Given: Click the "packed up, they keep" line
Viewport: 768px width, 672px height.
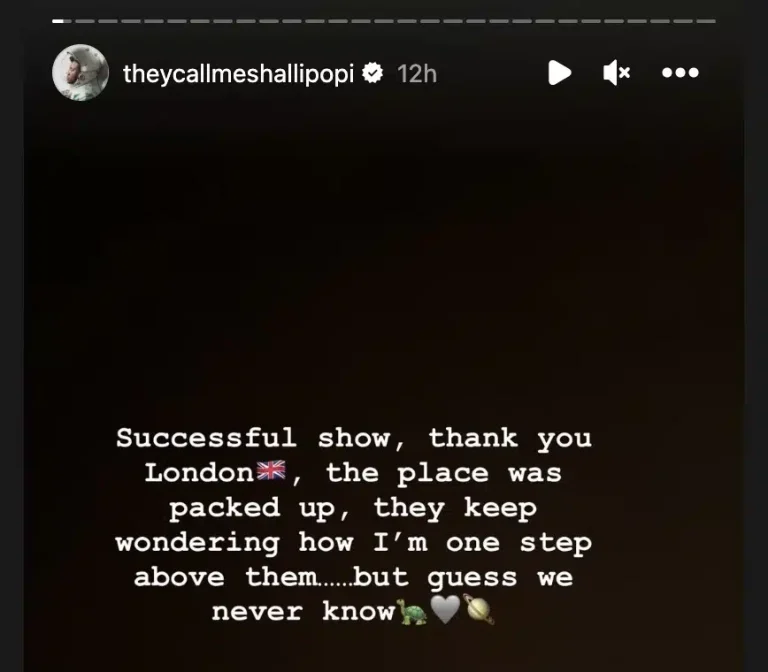Looking at the screenshot, I should coord(353,508).
